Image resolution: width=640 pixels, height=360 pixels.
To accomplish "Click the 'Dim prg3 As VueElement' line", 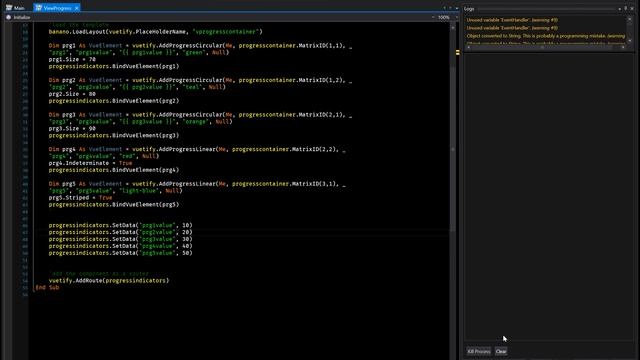I will tap(200, 115).
